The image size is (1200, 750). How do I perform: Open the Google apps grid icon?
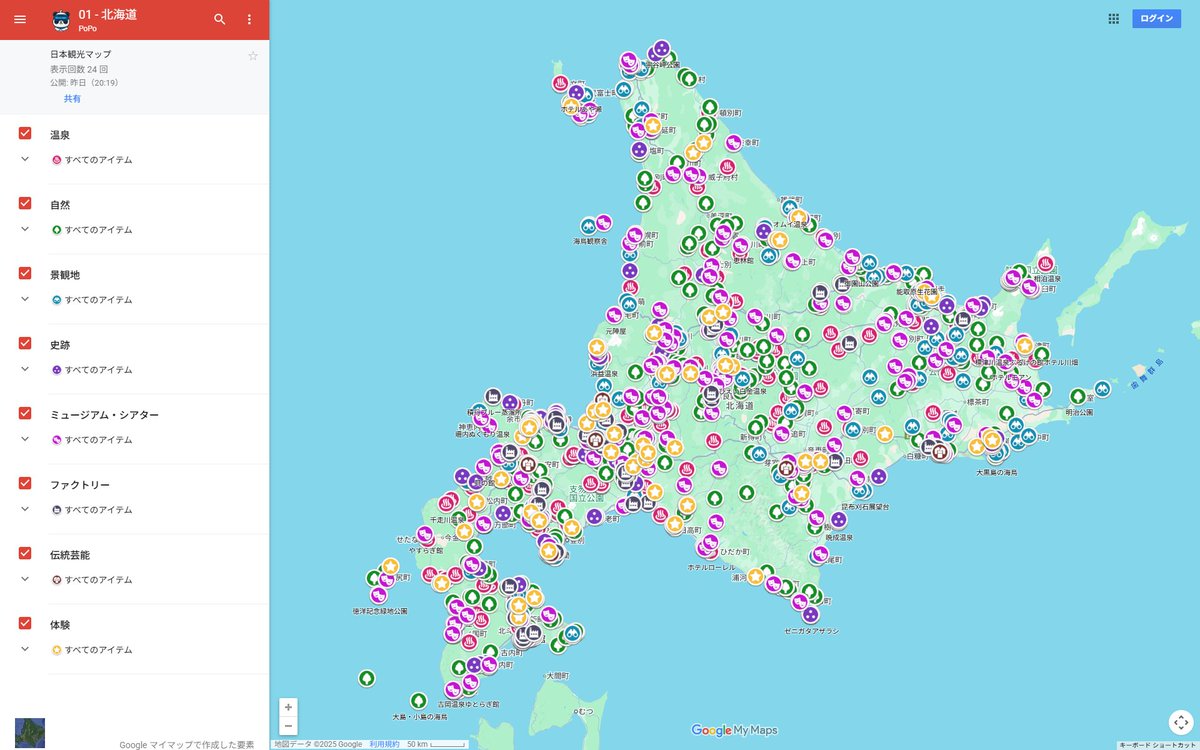1114,18
